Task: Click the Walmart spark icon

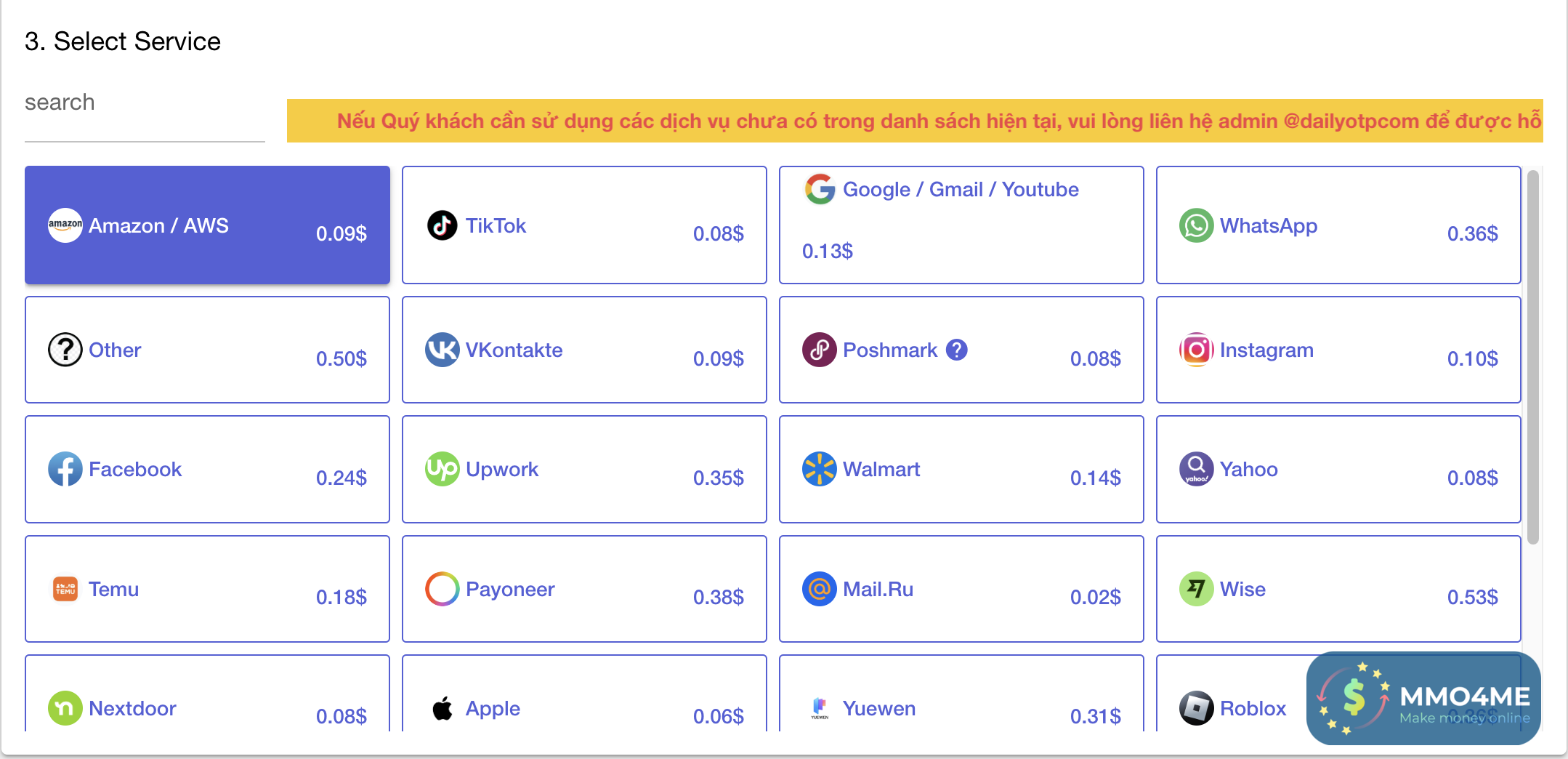Action: [819, 469]
